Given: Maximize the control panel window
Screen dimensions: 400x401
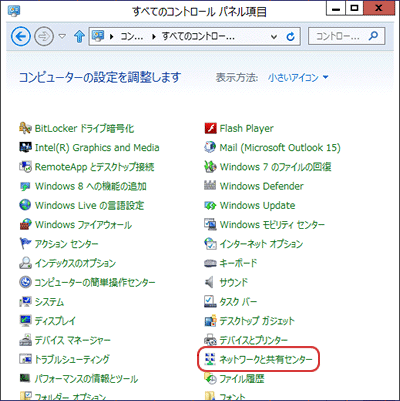Looking at the screenshot, I should click(354, 8).
